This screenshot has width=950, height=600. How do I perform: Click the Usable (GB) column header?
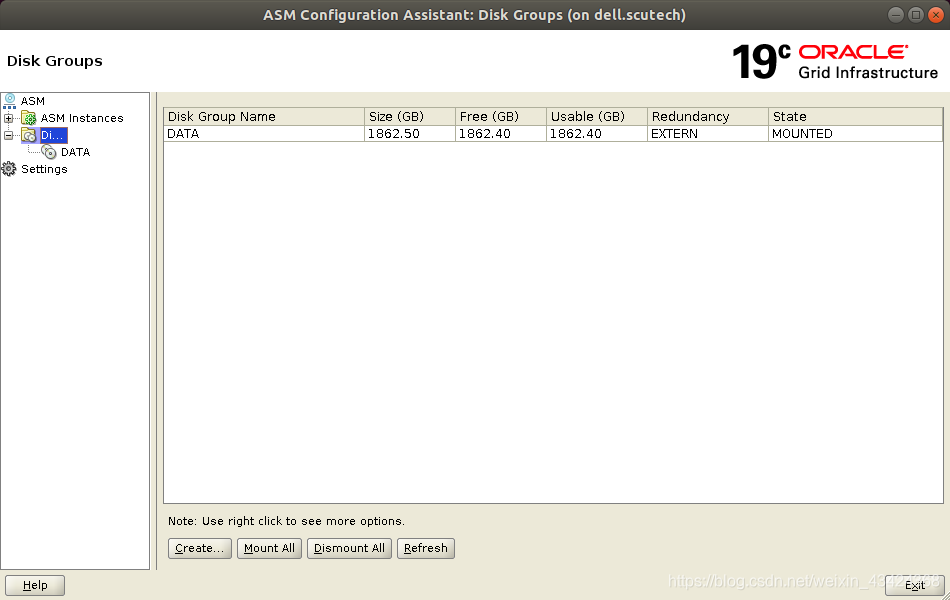coord(597,116)
